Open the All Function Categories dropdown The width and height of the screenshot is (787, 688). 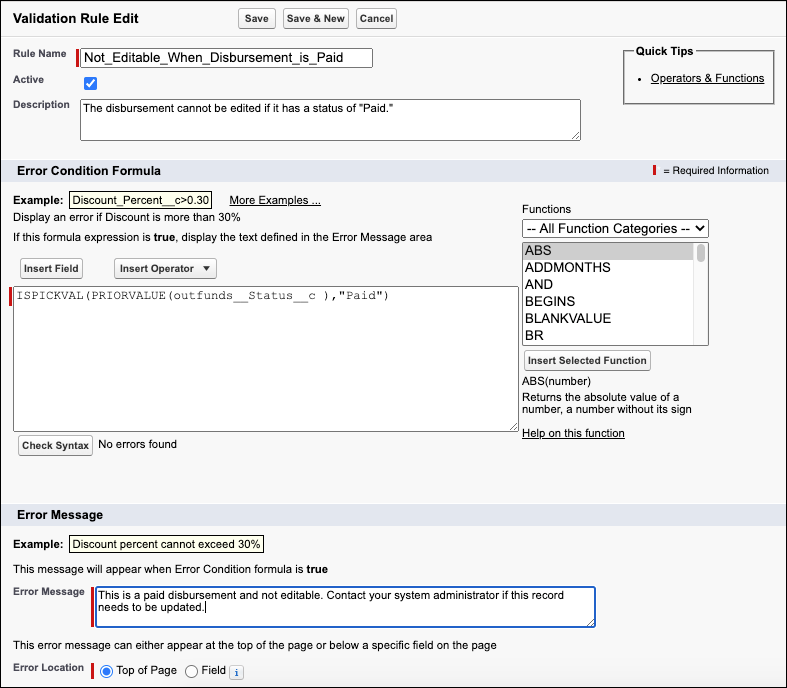[x=615, y=228]
